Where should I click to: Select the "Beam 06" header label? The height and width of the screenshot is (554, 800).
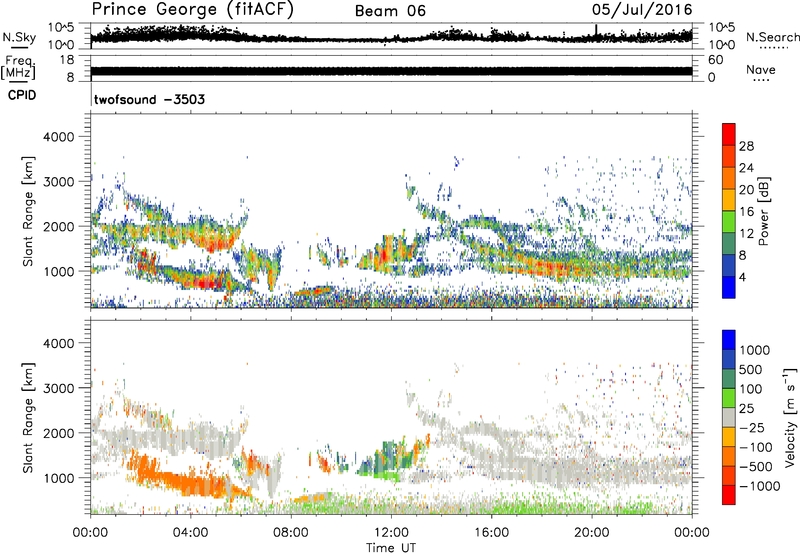pos(390,11)
